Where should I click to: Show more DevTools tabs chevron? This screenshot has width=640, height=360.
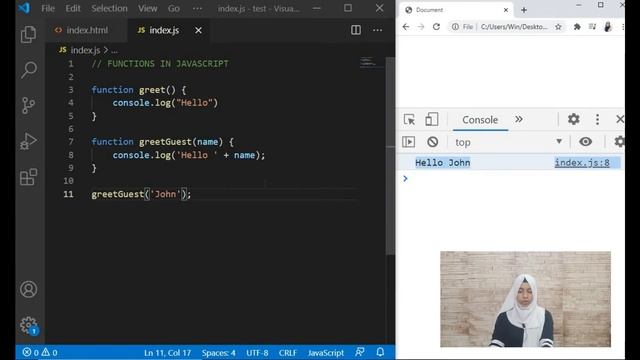point(519,119)
